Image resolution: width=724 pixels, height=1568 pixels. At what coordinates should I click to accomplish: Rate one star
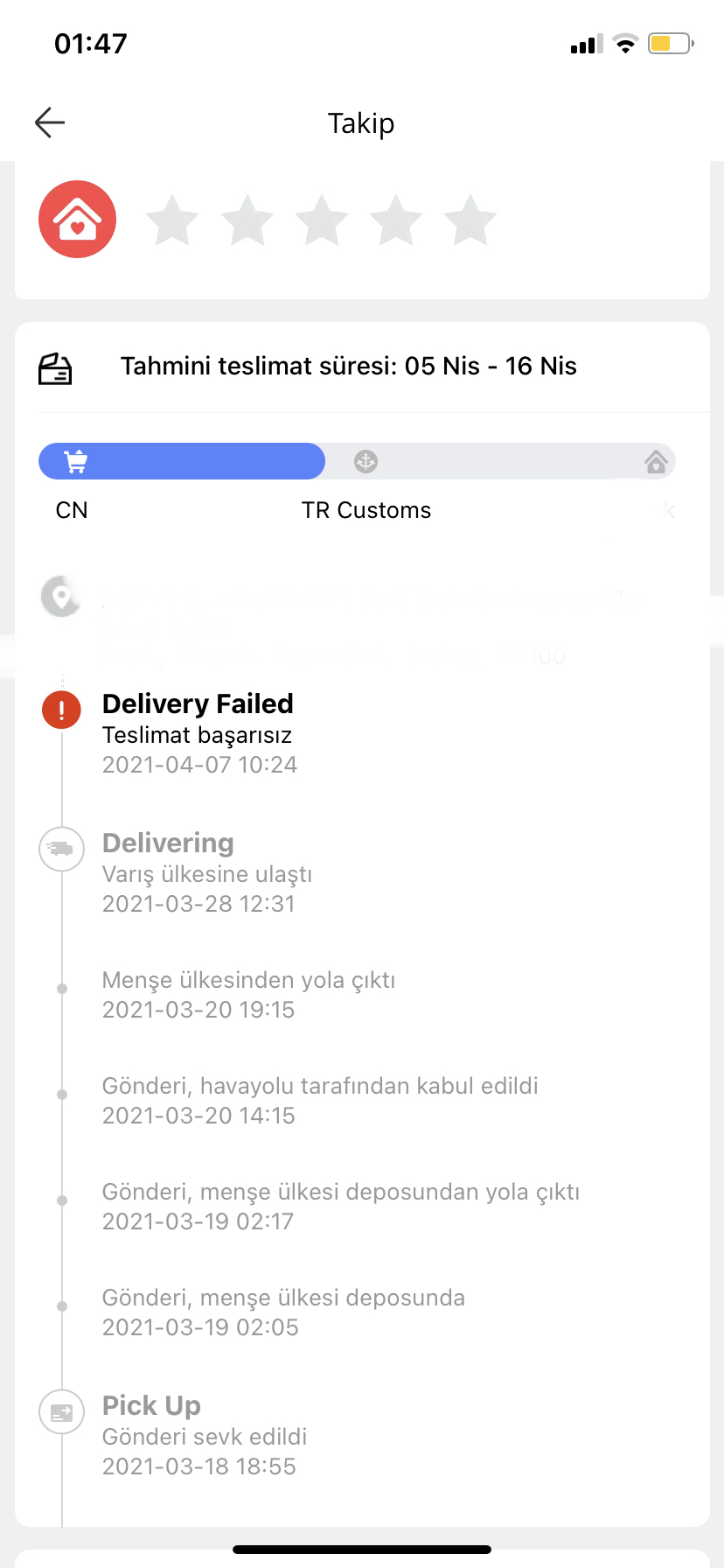tap(172, 220)
